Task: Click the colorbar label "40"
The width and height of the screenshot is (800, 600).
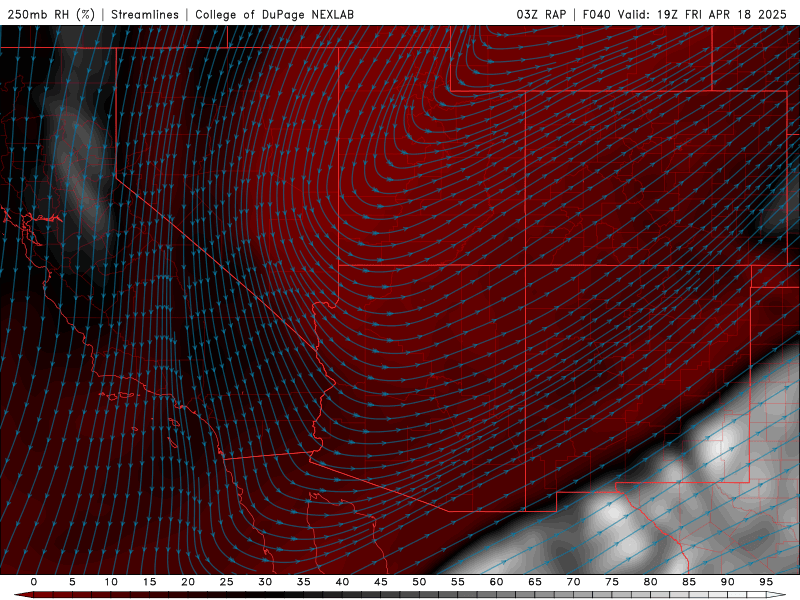Action: pyautogui.click(x=342, y=582)
